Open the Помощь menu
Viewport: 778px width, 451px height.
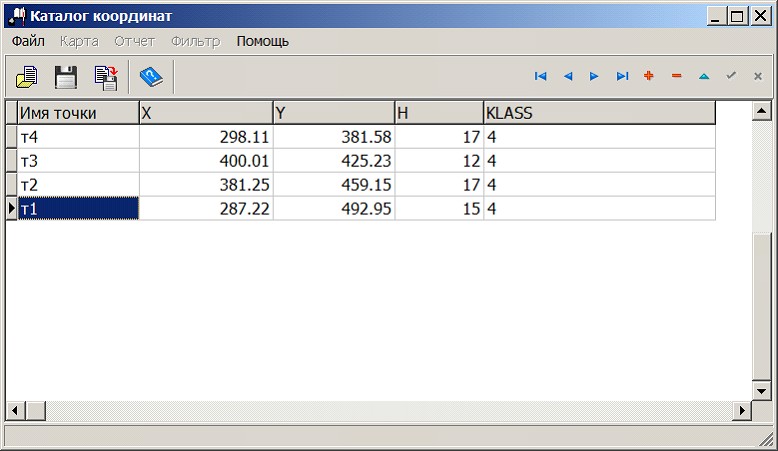(263, 41)
